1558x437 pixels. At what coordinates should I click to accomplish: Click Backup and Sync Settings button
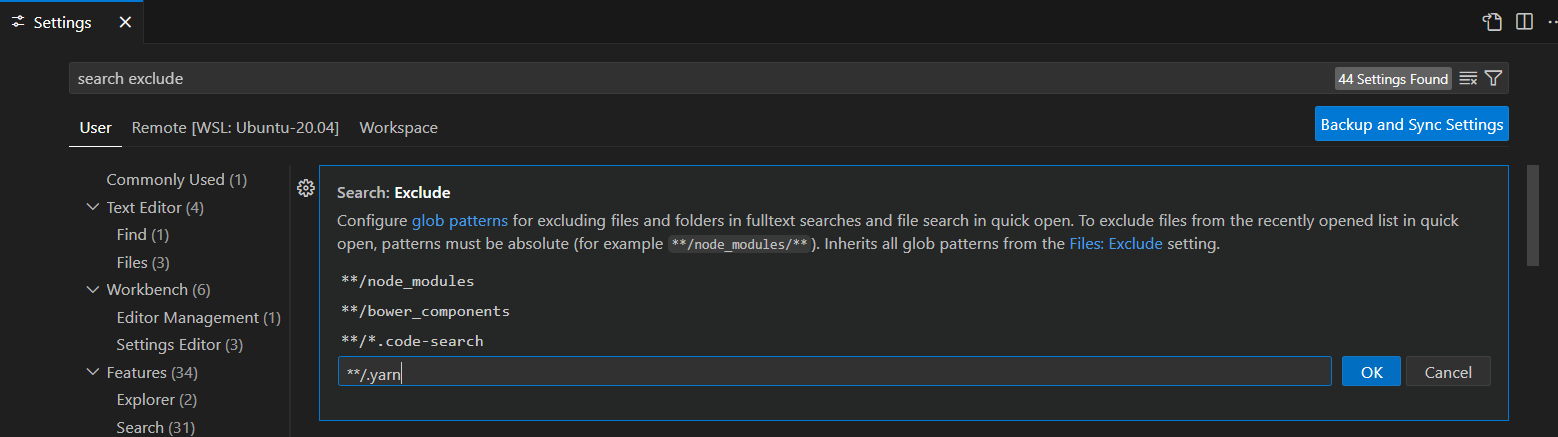click(x=1412, y=125)
